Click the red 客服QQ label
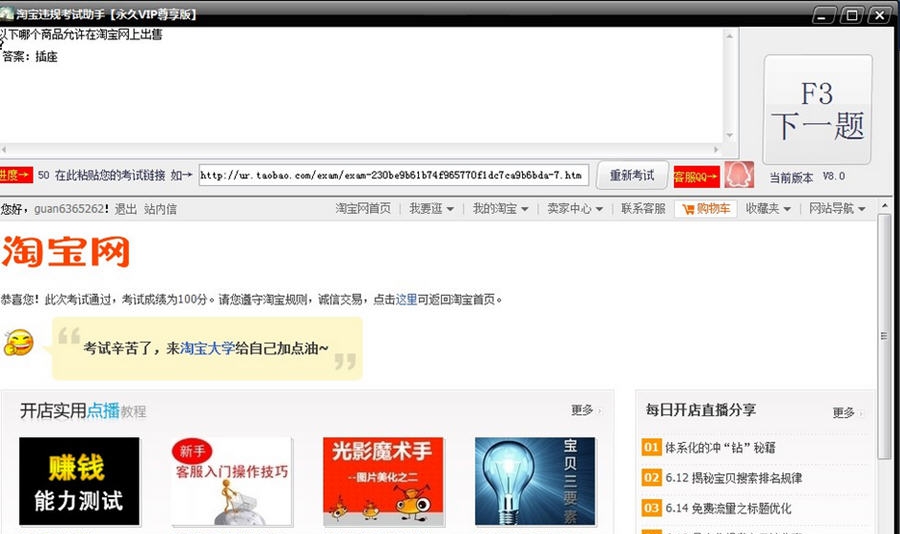Viewport: 900px width, 534px height. (x=696, y=176)
